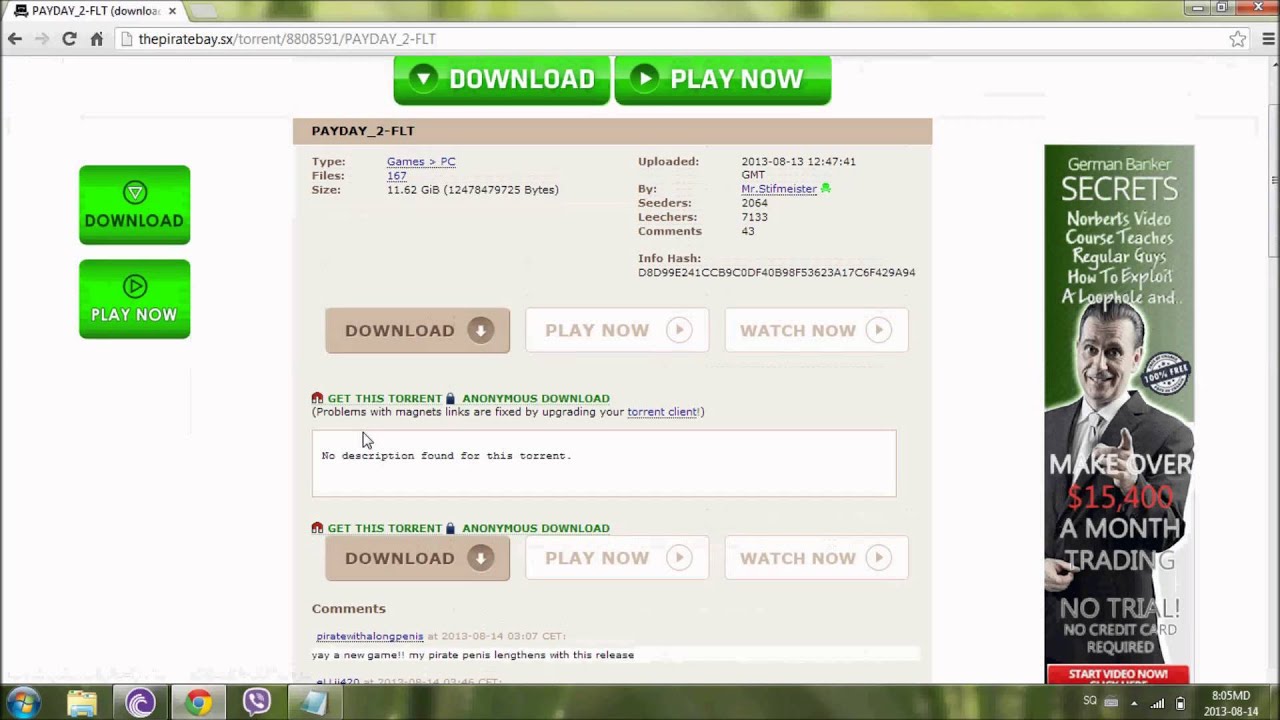Open commenter piratewithalongpenis profile

370,636
